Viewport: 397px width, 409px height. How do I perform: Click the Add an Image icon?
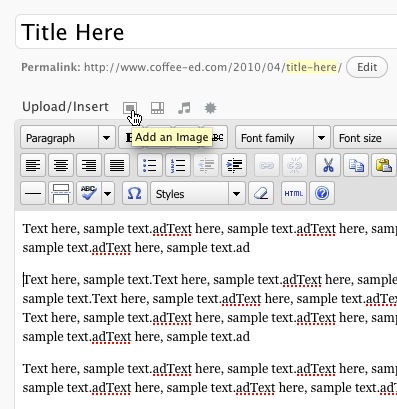130,107
